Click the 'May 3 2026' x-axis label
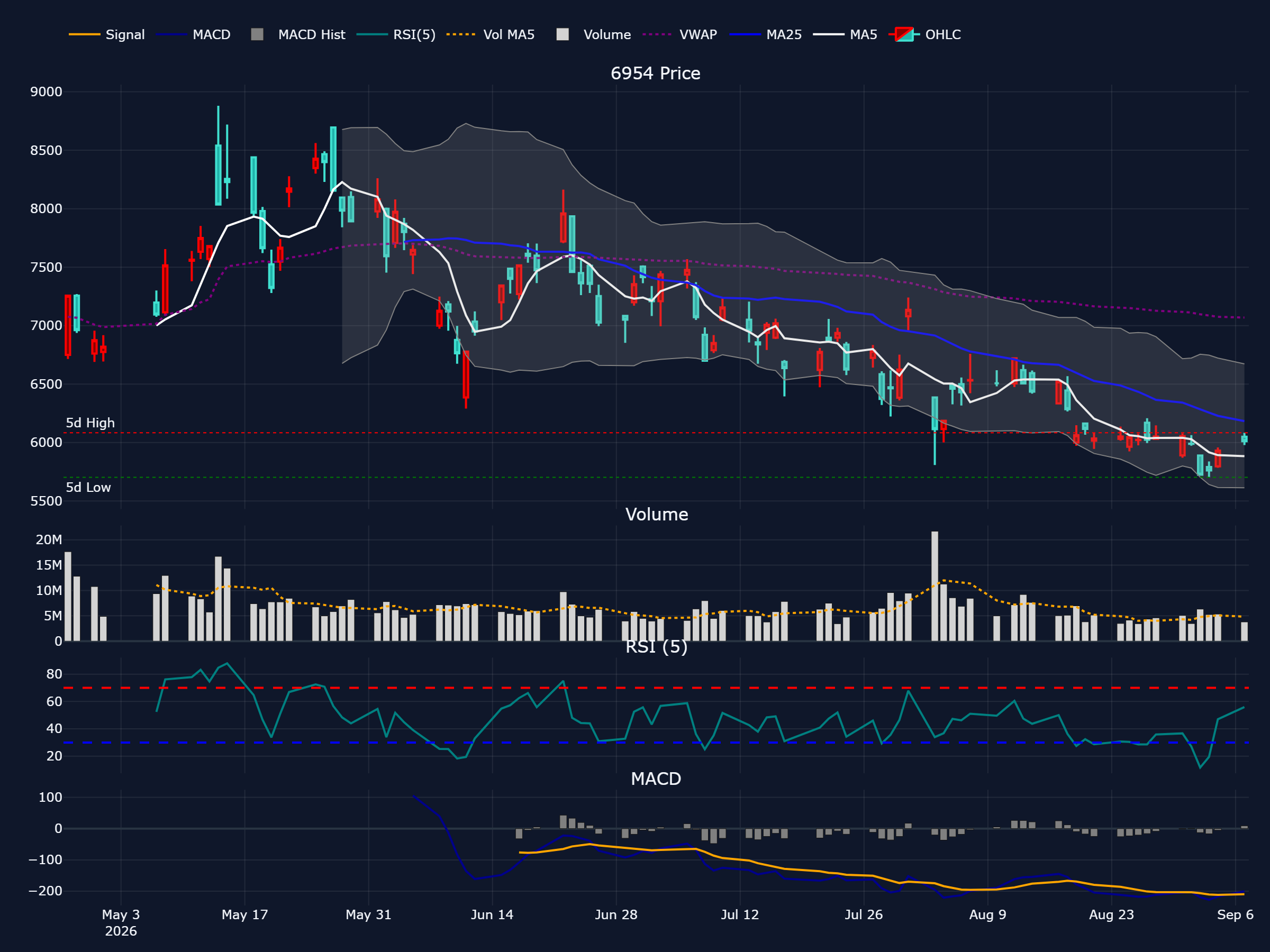Image resolution: width=1270 pixels, height=952 pixels. [x=121, y=923]
